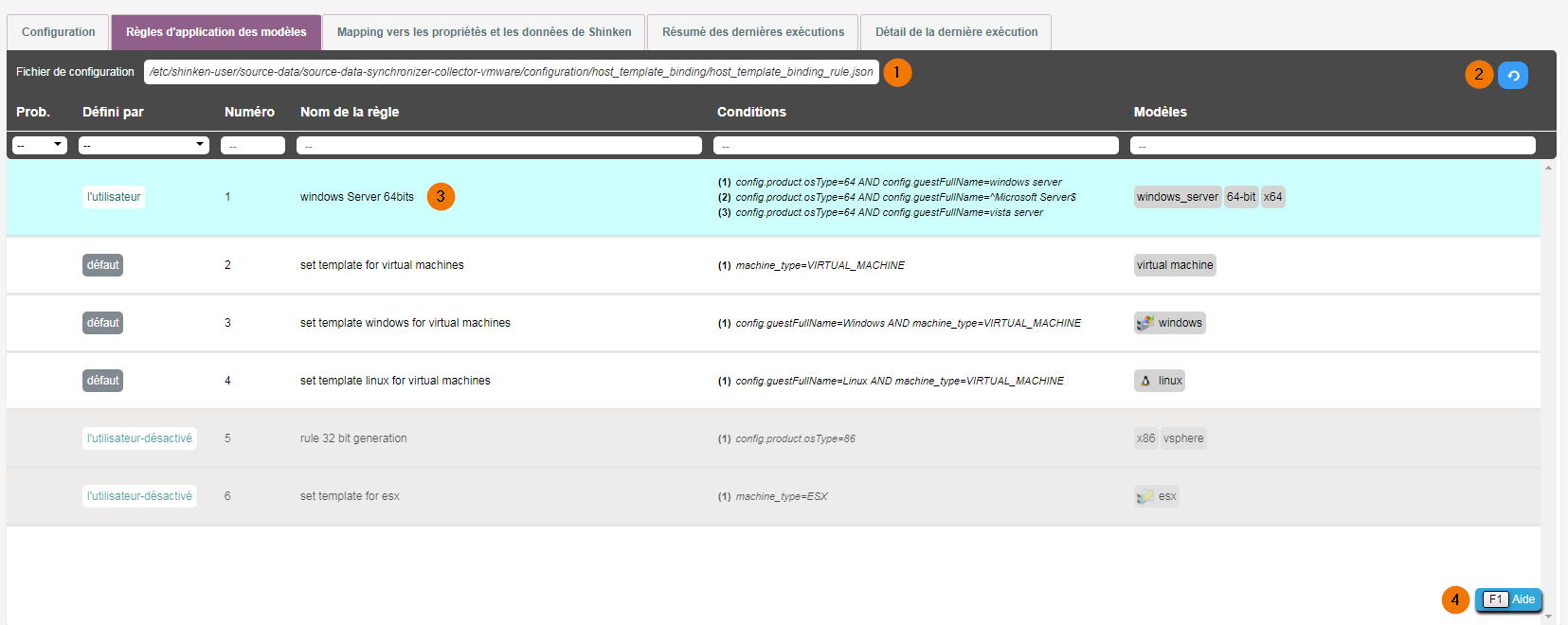Click the windows template icon tag

tap(1169, 323)
